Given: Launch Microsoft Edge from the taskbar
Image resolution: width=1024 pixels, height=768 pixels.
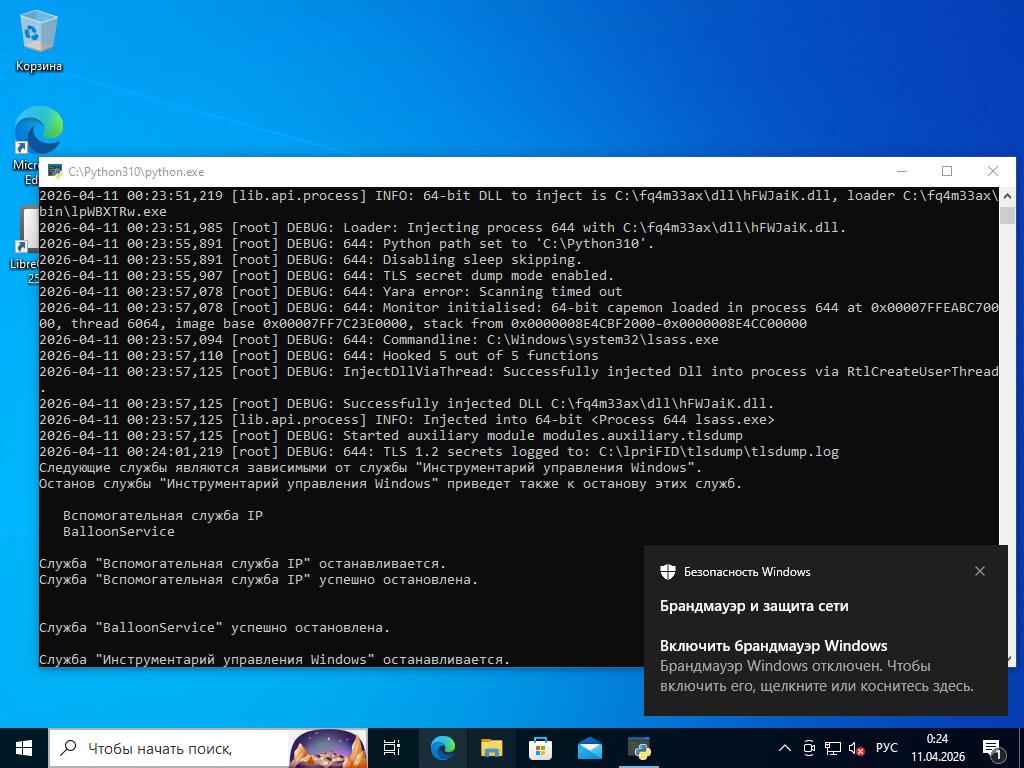Looking at the screenshot, I should 442,748.
